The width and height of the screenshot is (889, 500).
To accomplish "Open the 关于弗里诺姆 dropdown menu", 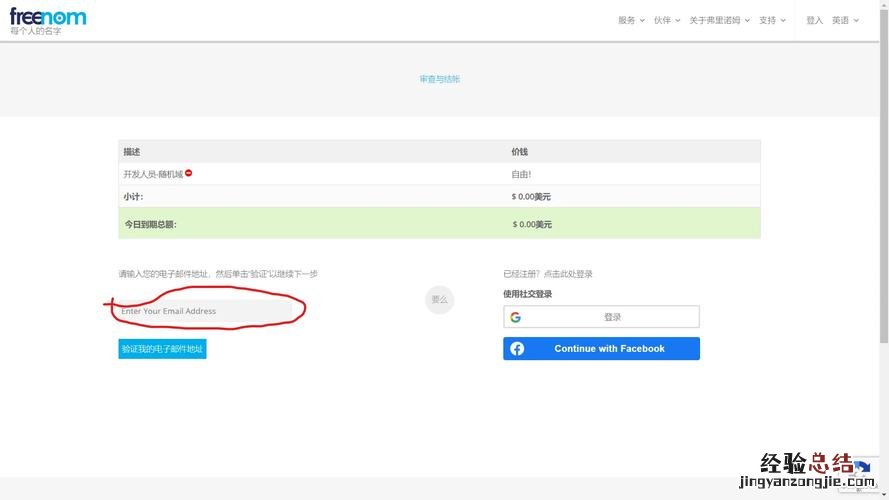I will [719, 20].
